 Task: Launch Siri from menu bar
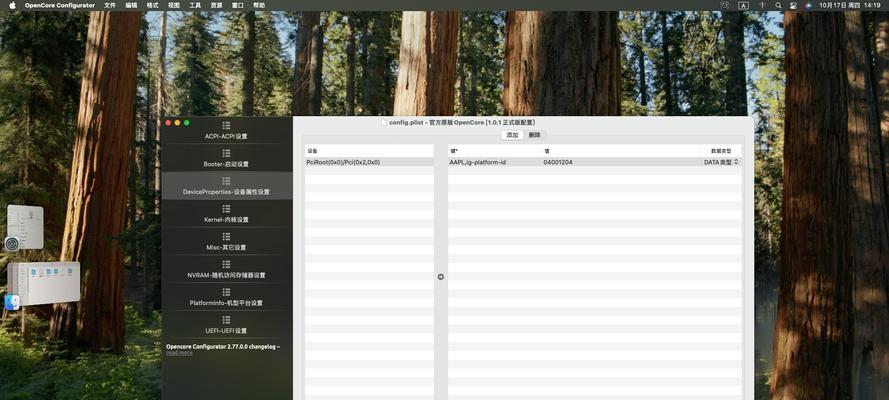click(x=808, y=5)
